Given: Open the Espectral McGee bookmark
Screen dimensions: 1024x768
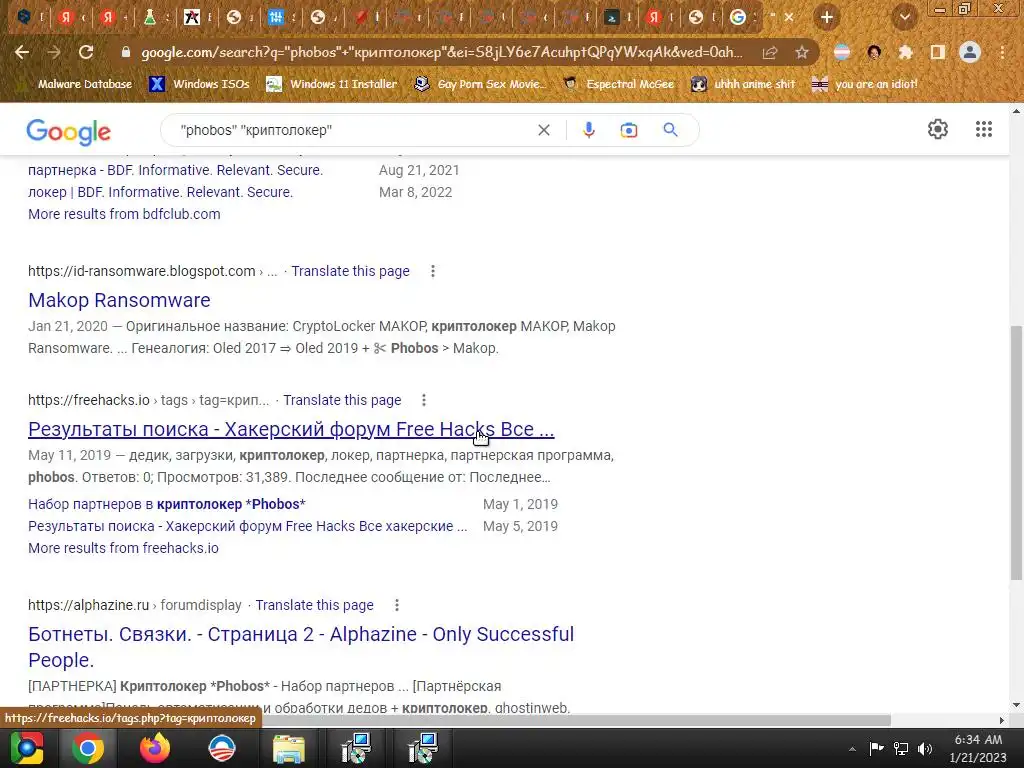Looking at the screenshot, I should point(619,84).
